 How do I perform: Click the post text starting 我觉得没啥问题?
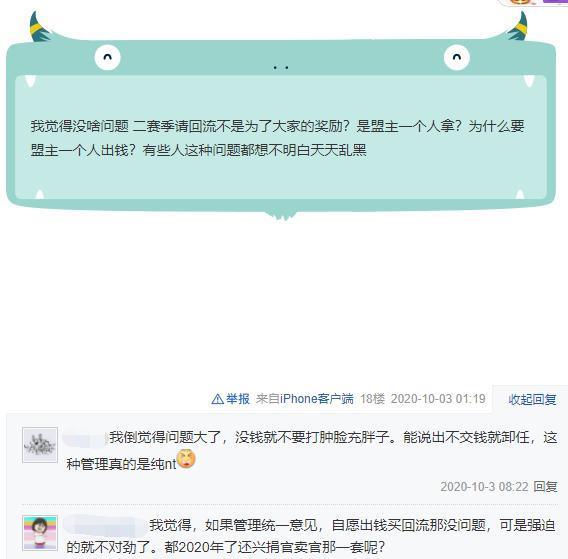[277, 138]
